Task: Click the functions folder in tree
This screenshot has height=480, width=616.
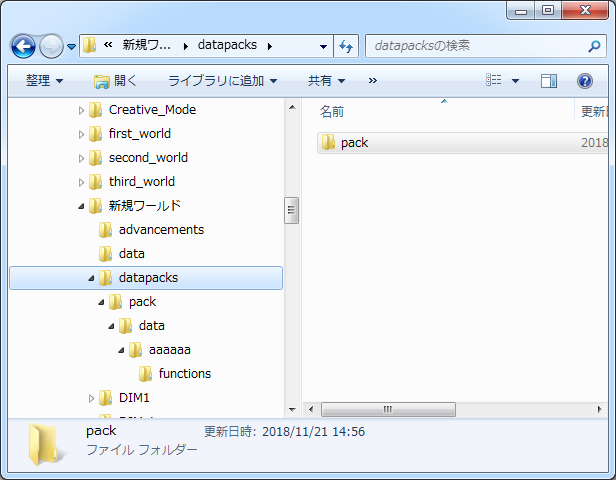Action: point(184,374)
